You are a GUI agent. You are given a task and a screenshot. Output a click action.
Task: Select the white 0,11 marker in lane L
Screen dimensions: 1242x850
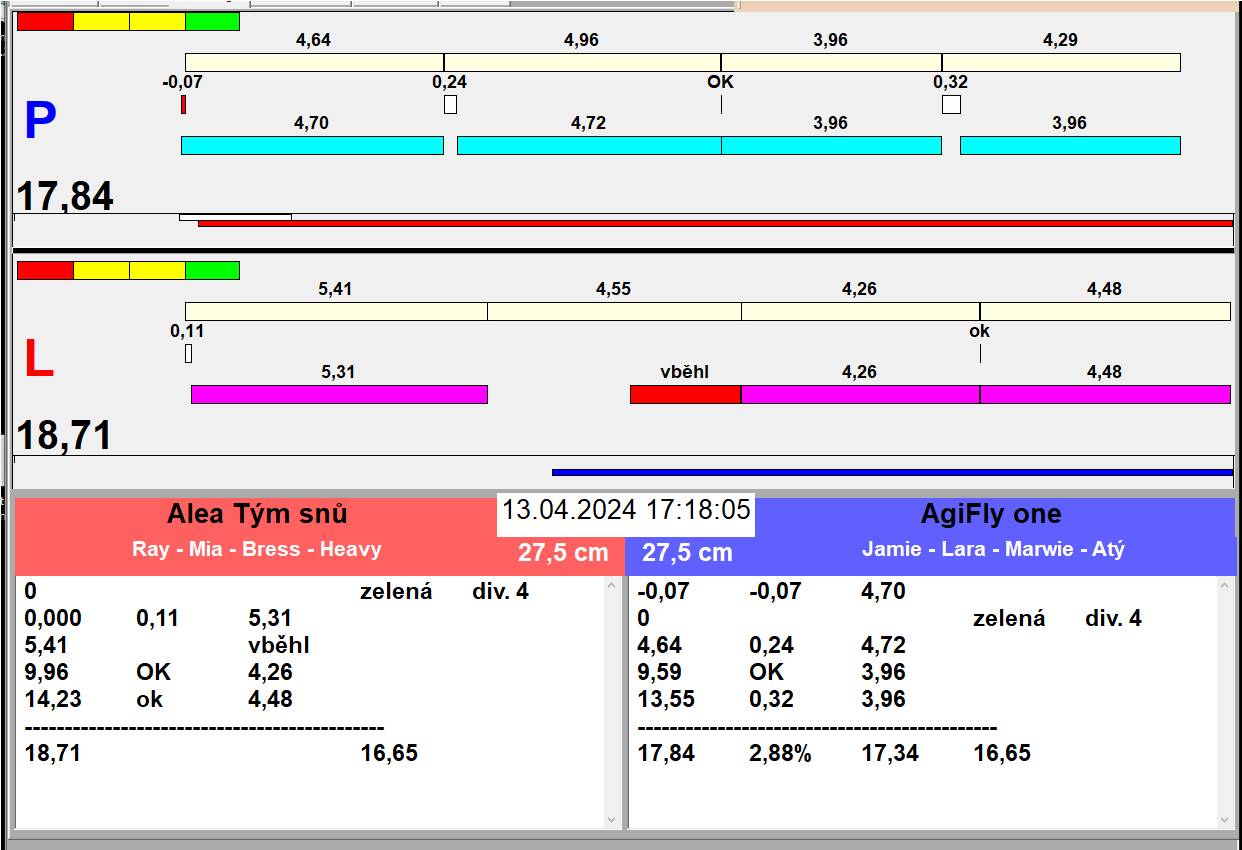tap(188, 353)
